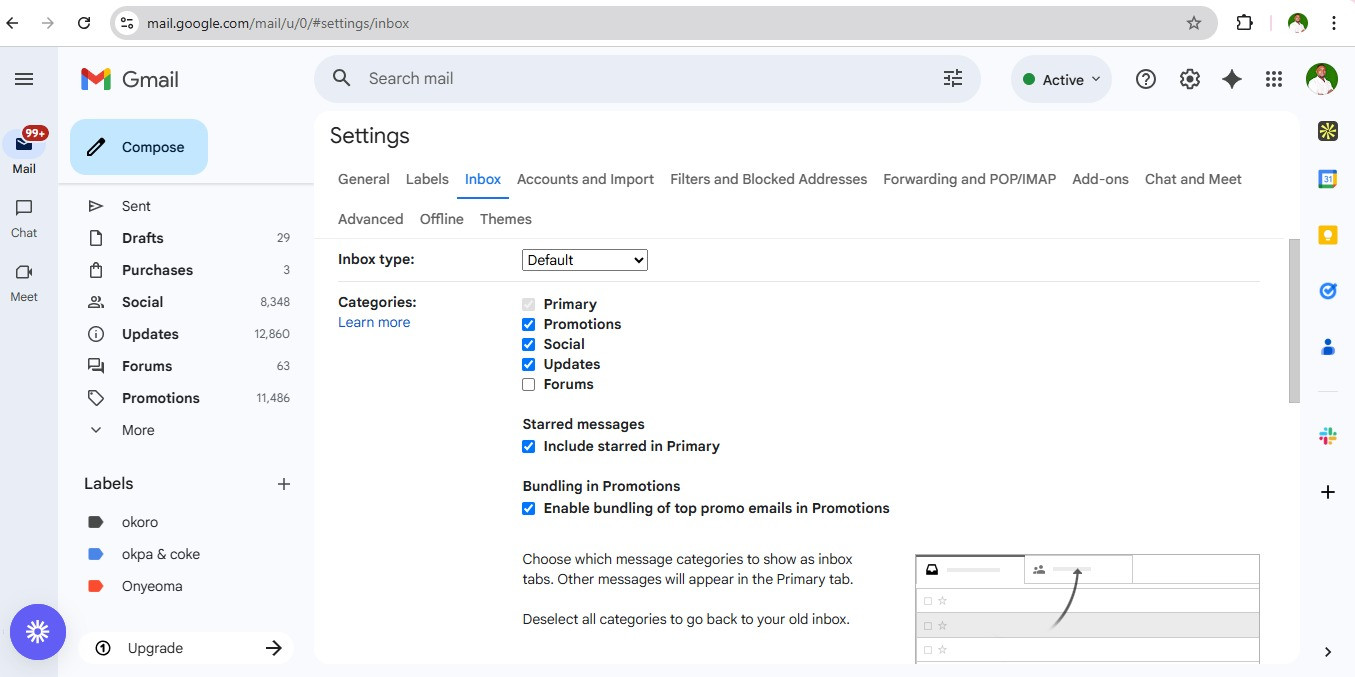
Task: Open Accounts and Import tab
Action: pos(585,179)
